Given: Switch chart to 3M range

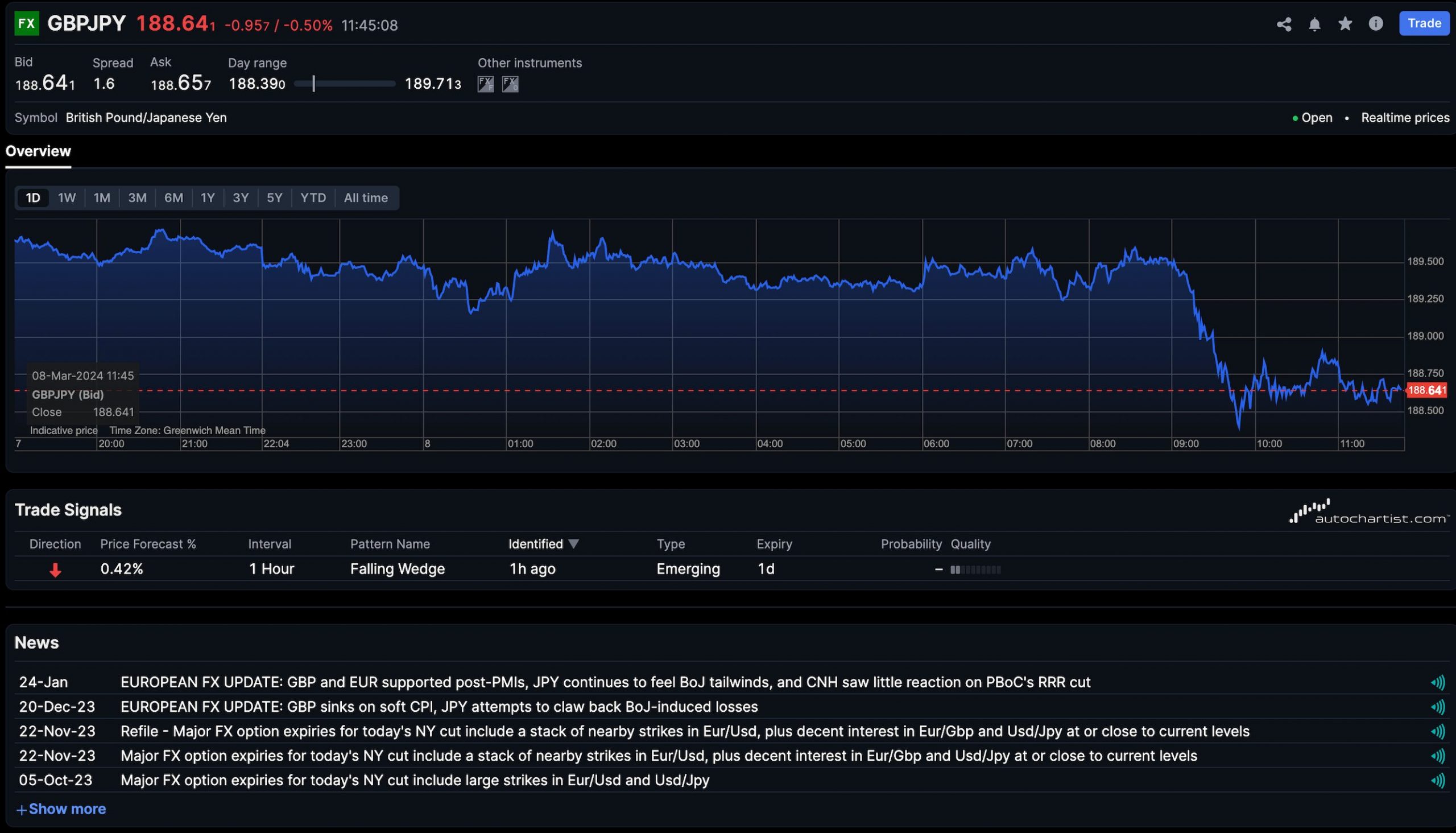Looking at the screenshot, I should coord(137,198).
